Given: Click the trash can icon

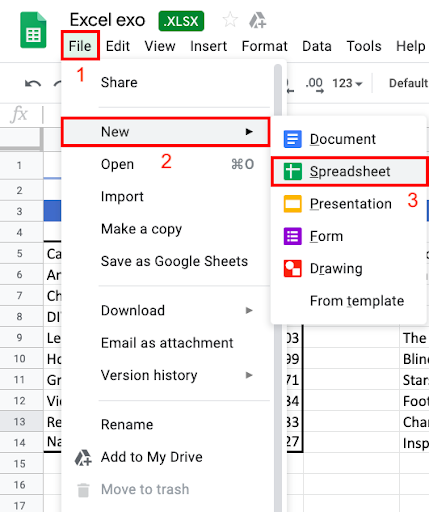Looking at the screenshot, I should click(83, 490).
